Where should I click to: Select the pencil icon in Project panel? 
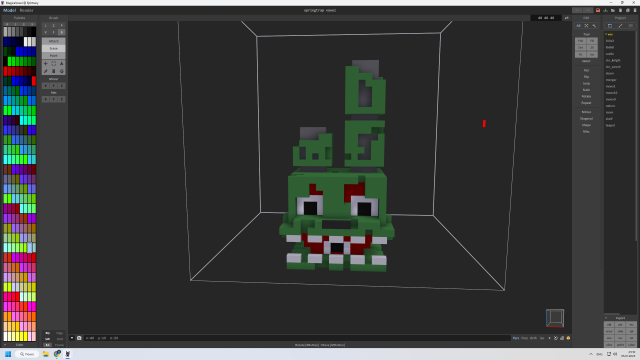(620, 26)
